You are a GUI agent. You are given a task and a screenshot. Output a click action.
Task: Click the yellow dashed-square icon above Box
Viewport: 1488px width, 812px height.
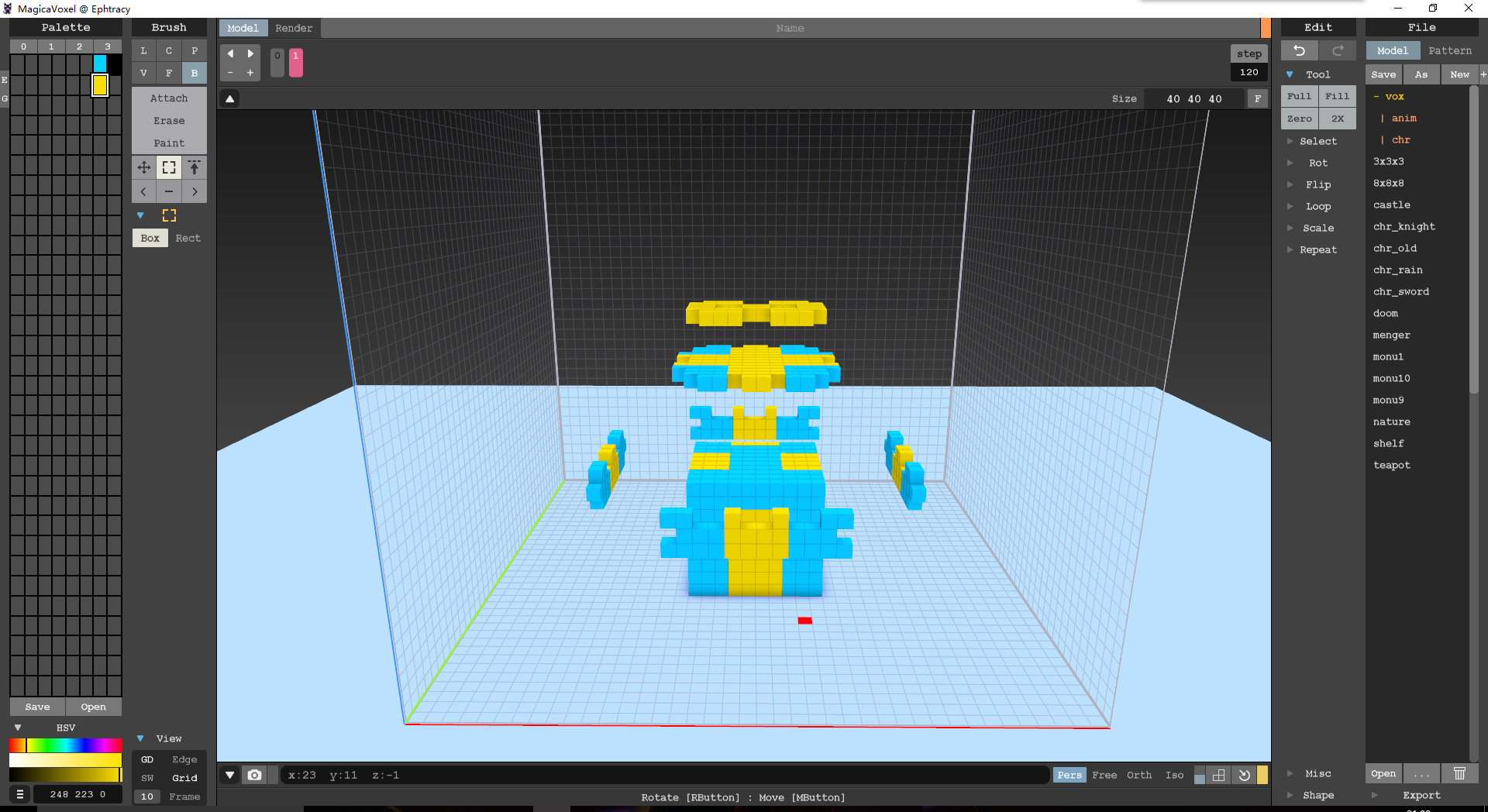pos(169,215)
